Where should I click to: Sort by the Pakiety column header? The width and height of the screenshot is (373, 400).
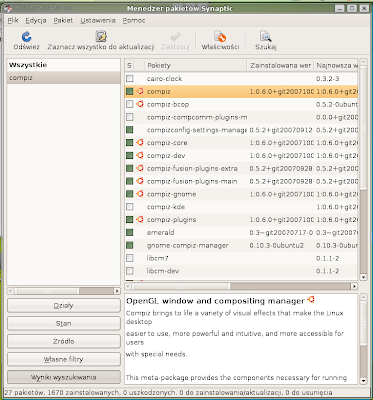click(x=195, y=66)
